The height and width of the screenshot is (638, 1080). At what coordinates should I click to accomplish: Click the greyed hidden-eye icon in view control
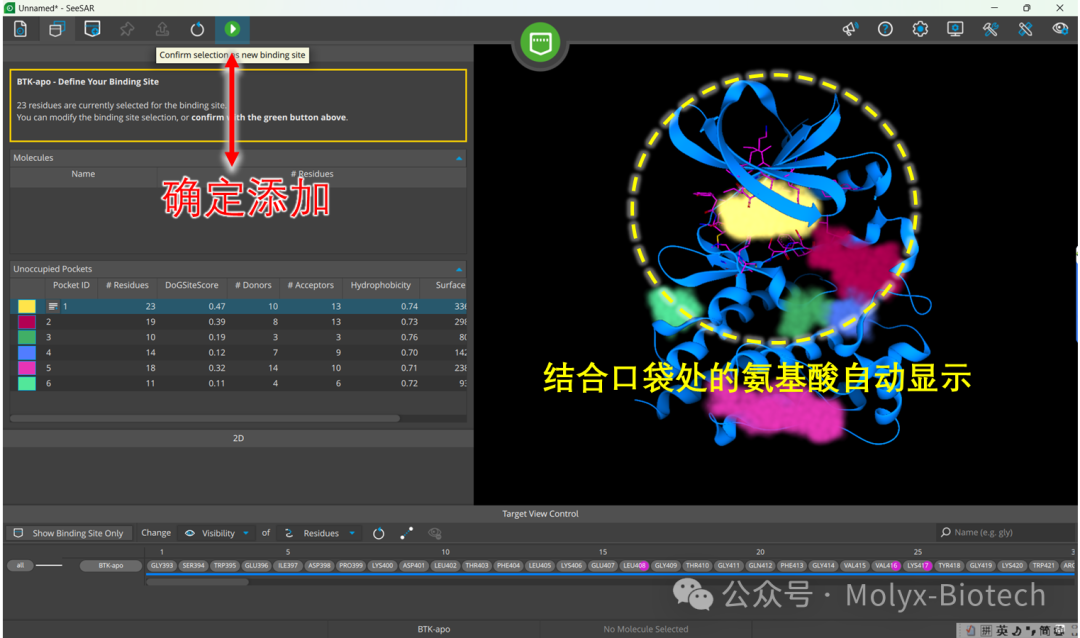(435, 533)
